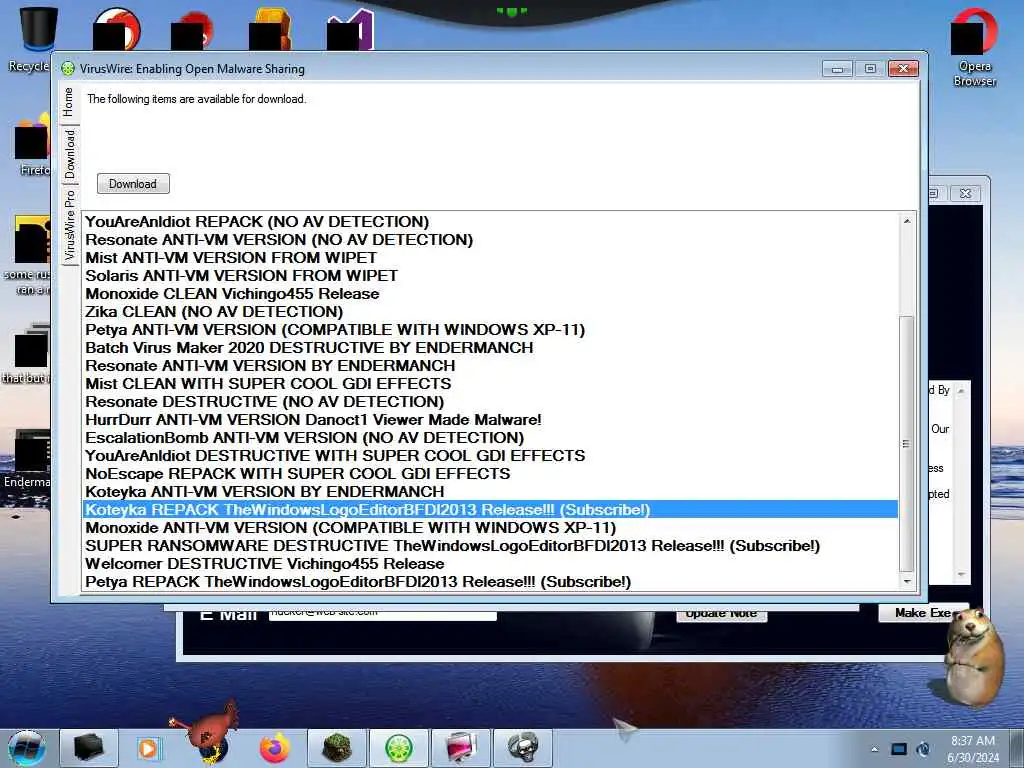1024x768 pixels.
Task: Select Resonate ANTI-VM VERSION BY ENDERMANCH
Action: point(490,366)
